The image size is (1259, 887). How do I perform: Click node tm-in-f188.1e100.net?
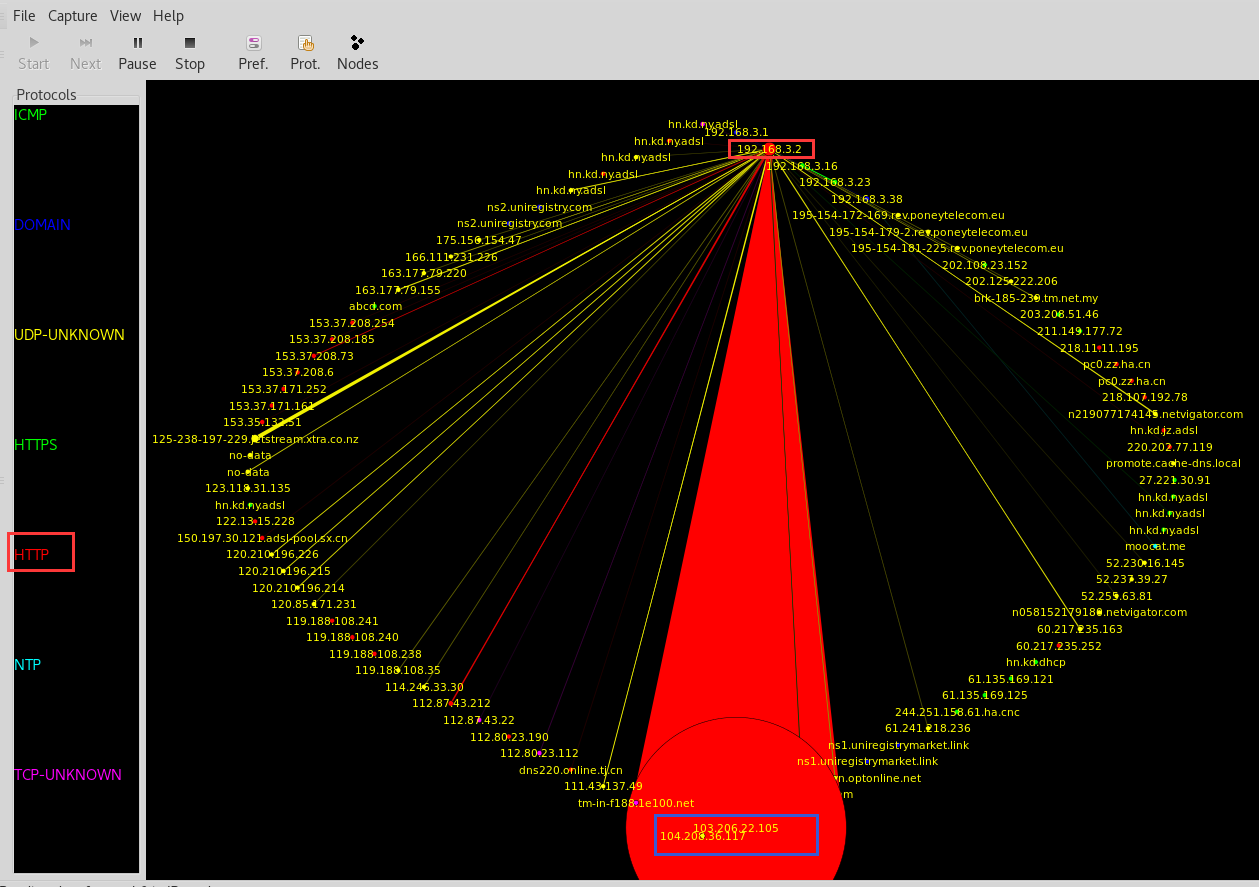pos(636,803)
